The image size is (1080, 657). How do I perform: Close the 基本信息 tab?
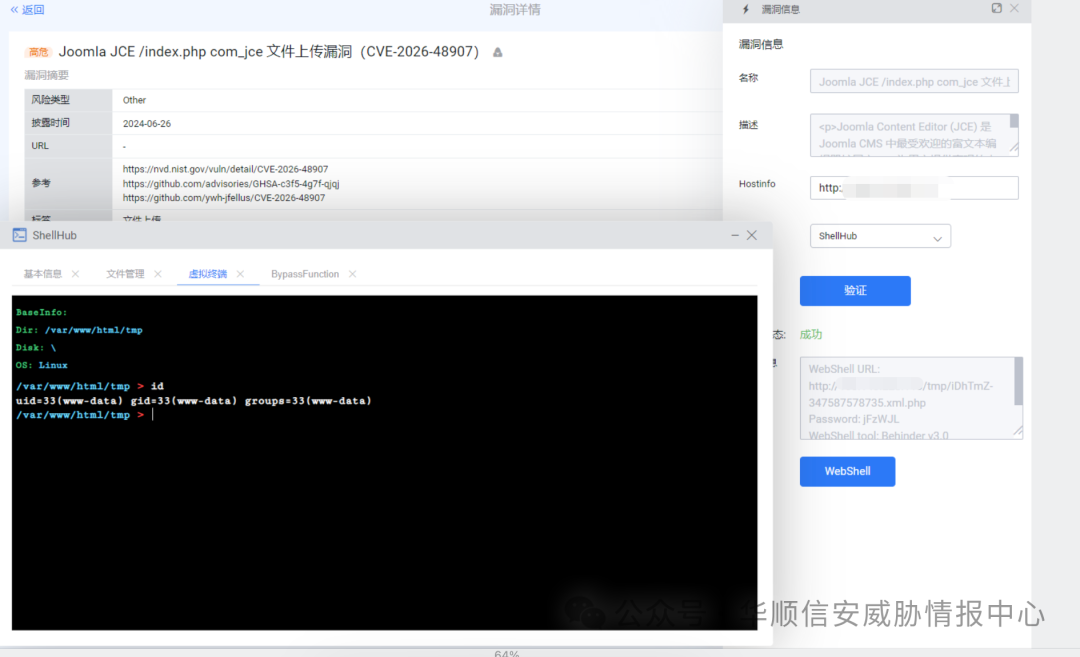pos(76,274)
